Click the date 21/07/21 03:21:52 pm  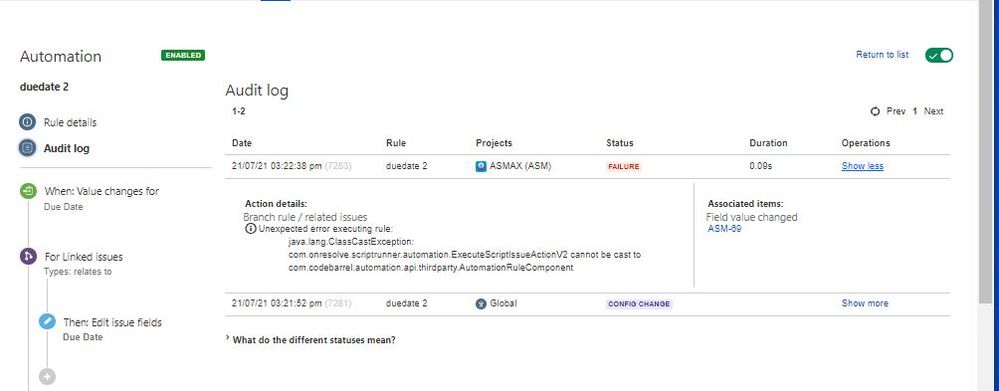(x=277, y=303)
